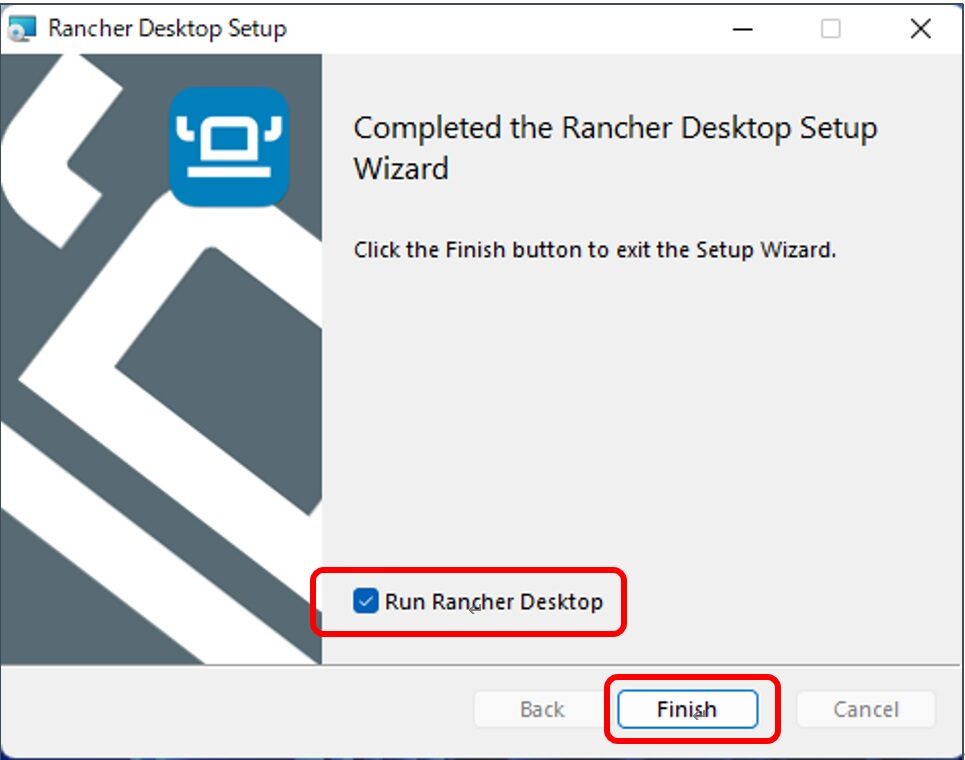Click the disabled Back button
965x760 pixels.
point(542,709)
